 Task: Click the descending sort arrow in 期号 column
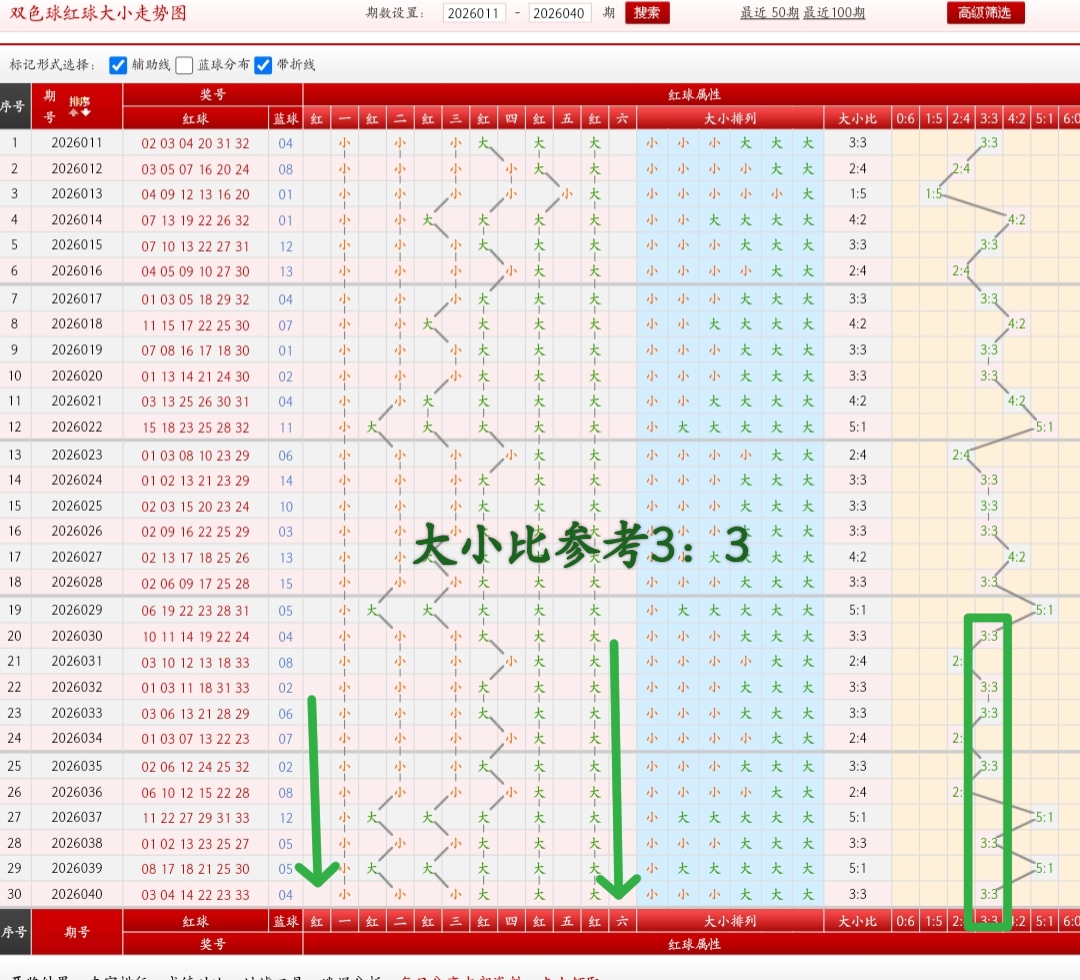tap(85, 112)
